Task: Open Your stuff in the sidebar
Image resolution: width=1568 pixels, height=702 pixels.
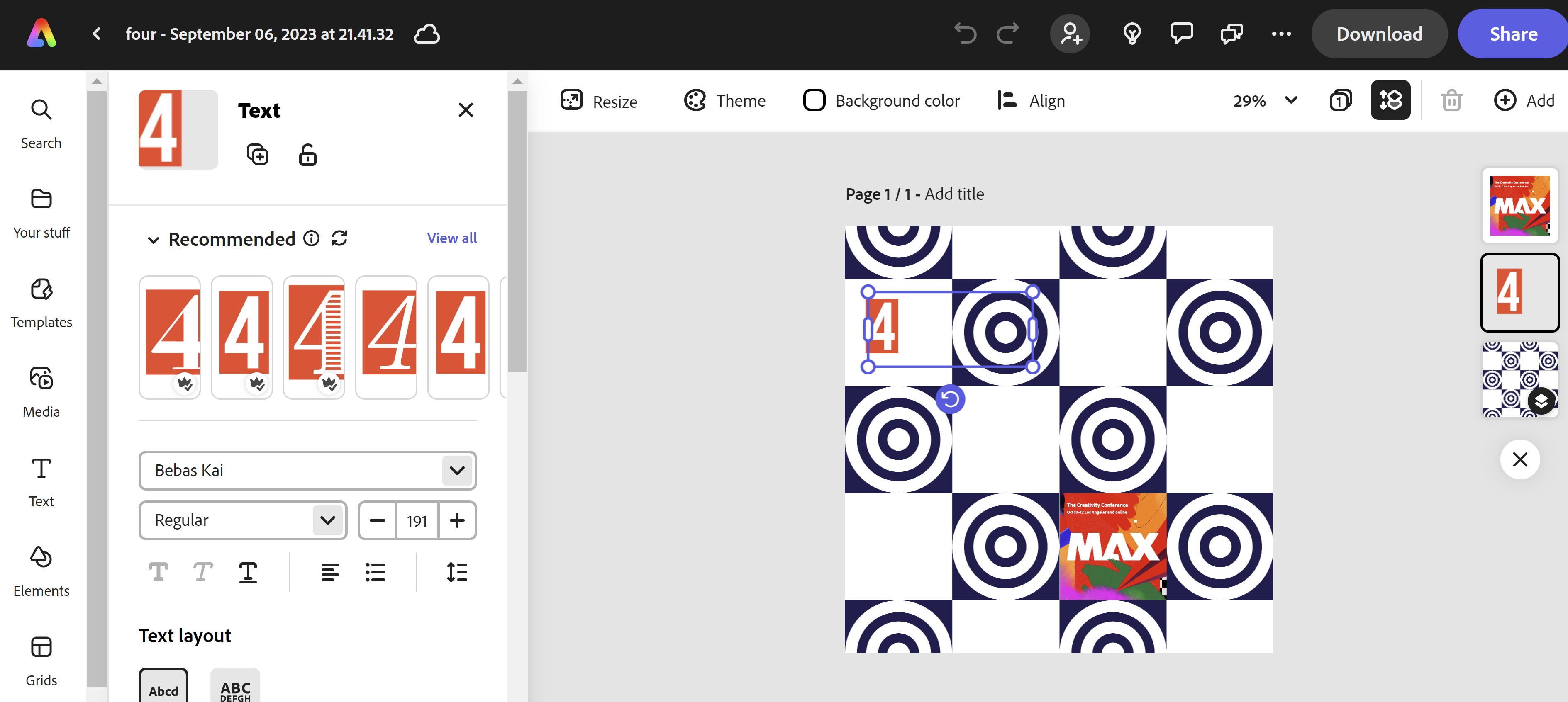Action: pyautogui.click(x=41, y=214)
